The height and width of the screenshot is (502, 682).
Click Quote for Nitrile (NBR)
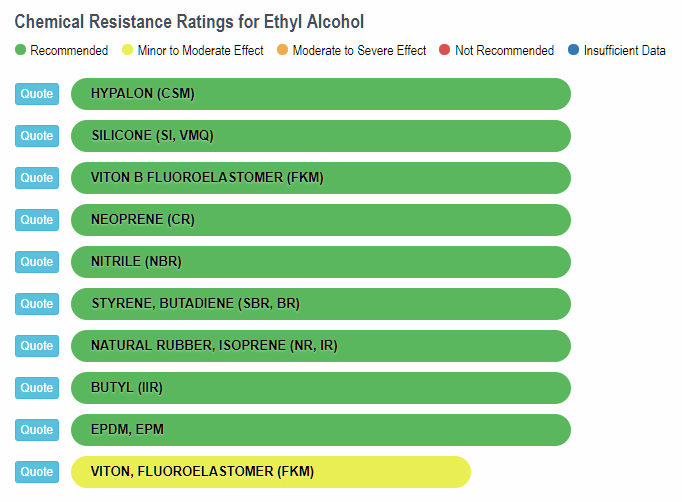[37, 262]
